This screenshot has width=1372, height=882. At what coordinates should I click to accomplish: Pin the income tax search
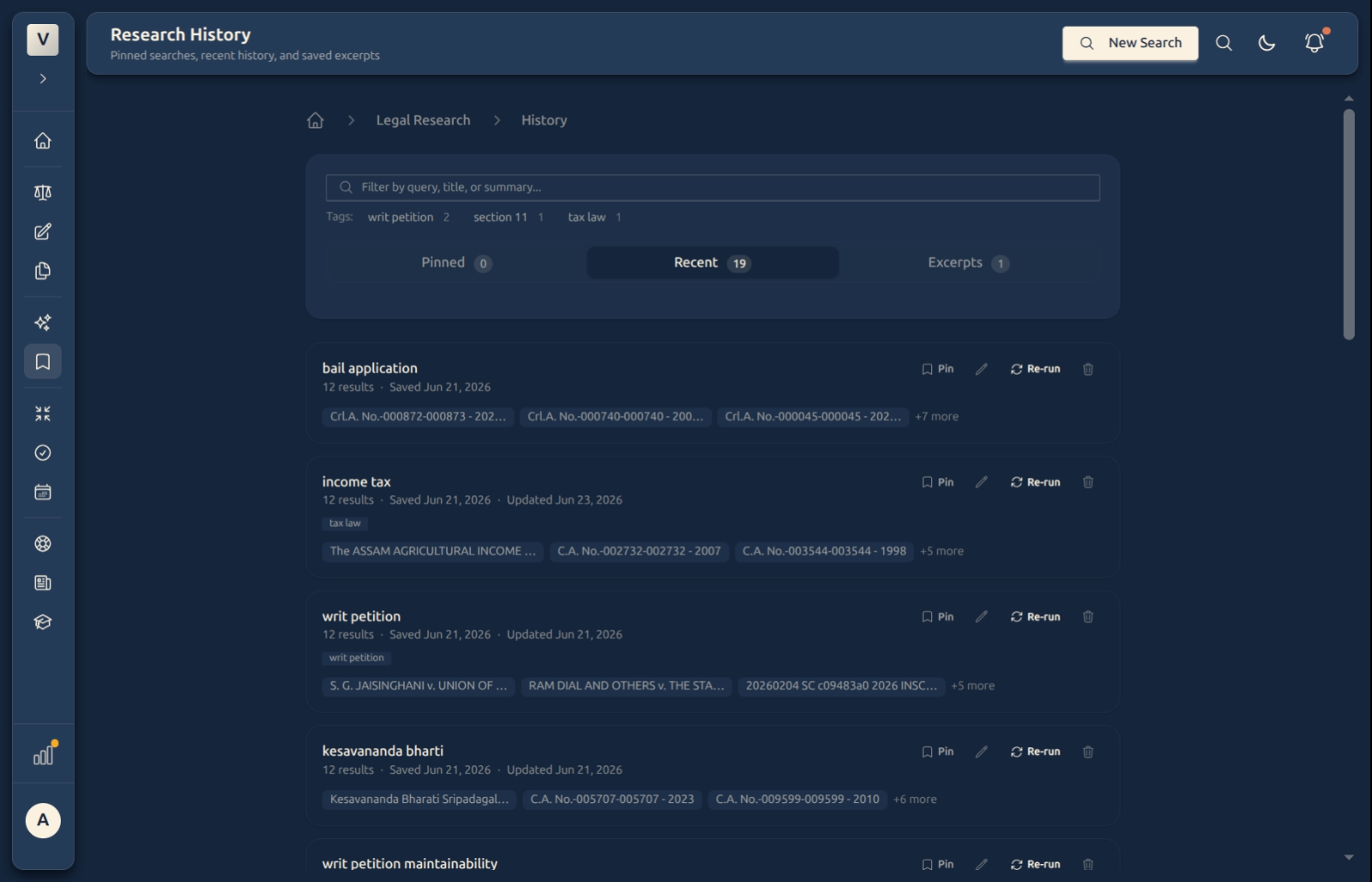(x=937, y=482)
